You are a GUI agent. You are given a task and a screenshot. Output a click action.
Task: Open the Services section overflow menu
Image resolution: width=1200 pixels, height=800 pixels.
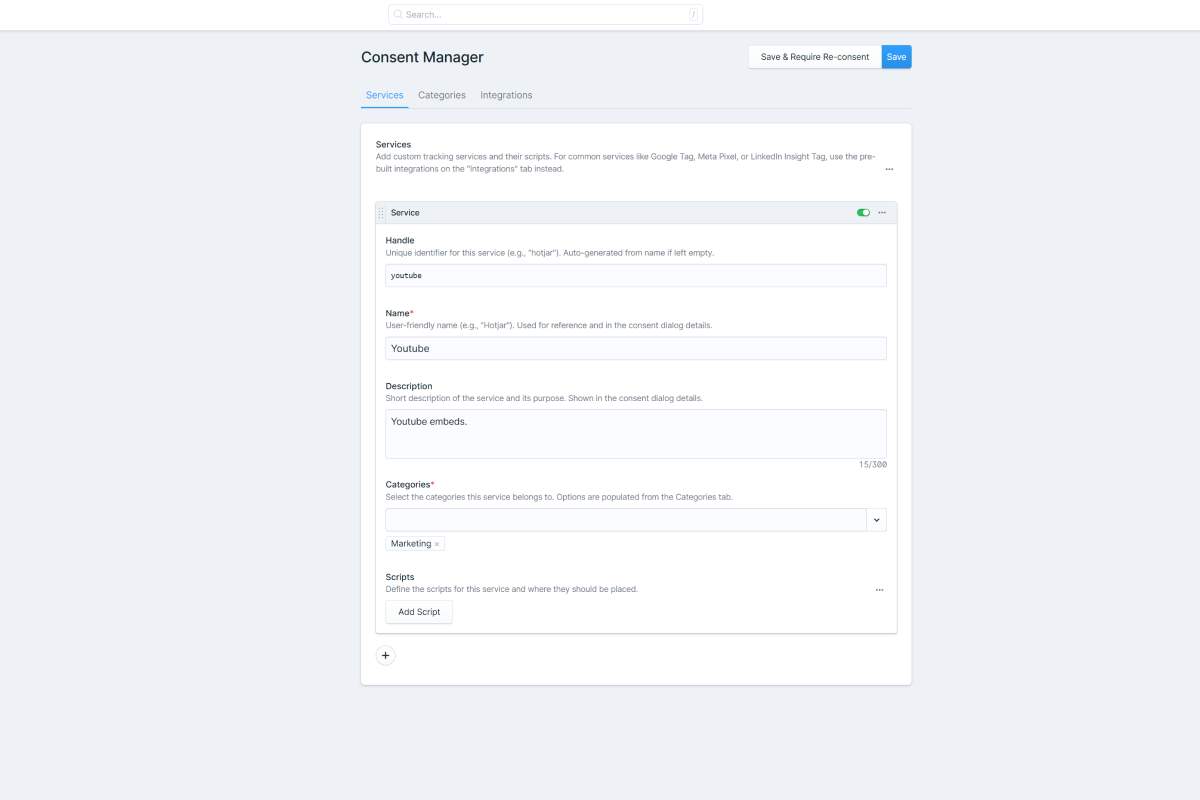(x=889, y=169)
